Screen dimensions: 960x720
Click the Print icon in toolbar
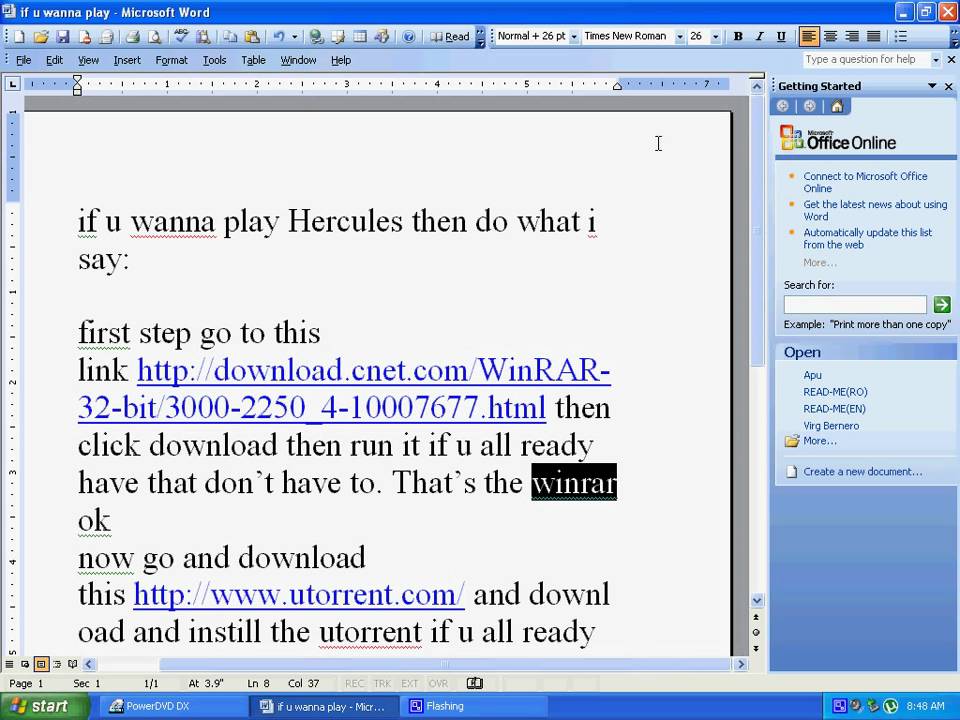coord(132,37)
